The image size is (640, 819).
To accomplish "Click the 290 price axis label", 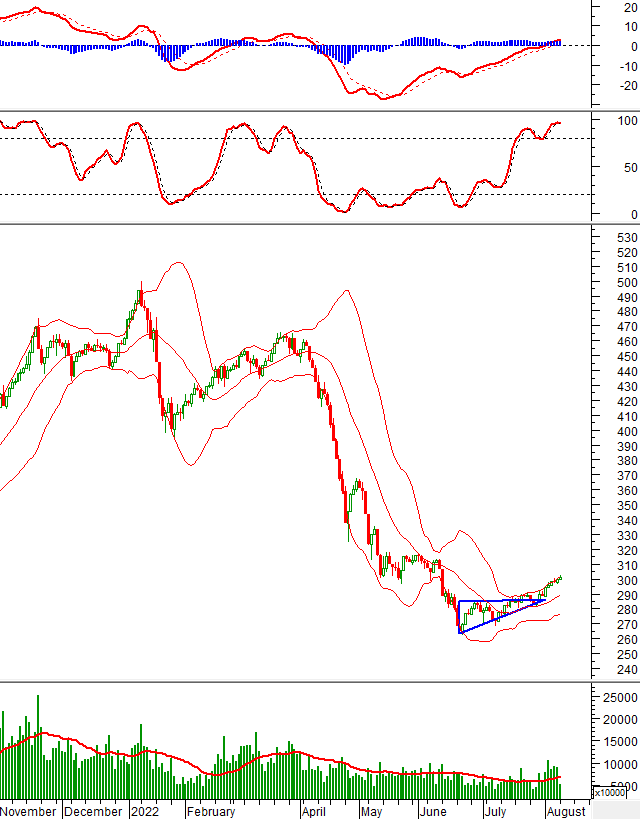I will (627, 595).
